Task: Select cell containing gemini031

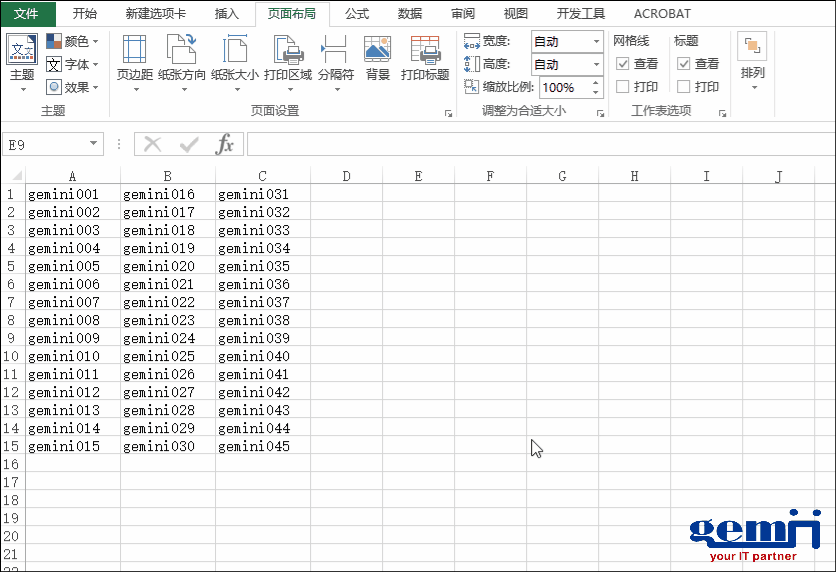Action: (263, 194)
